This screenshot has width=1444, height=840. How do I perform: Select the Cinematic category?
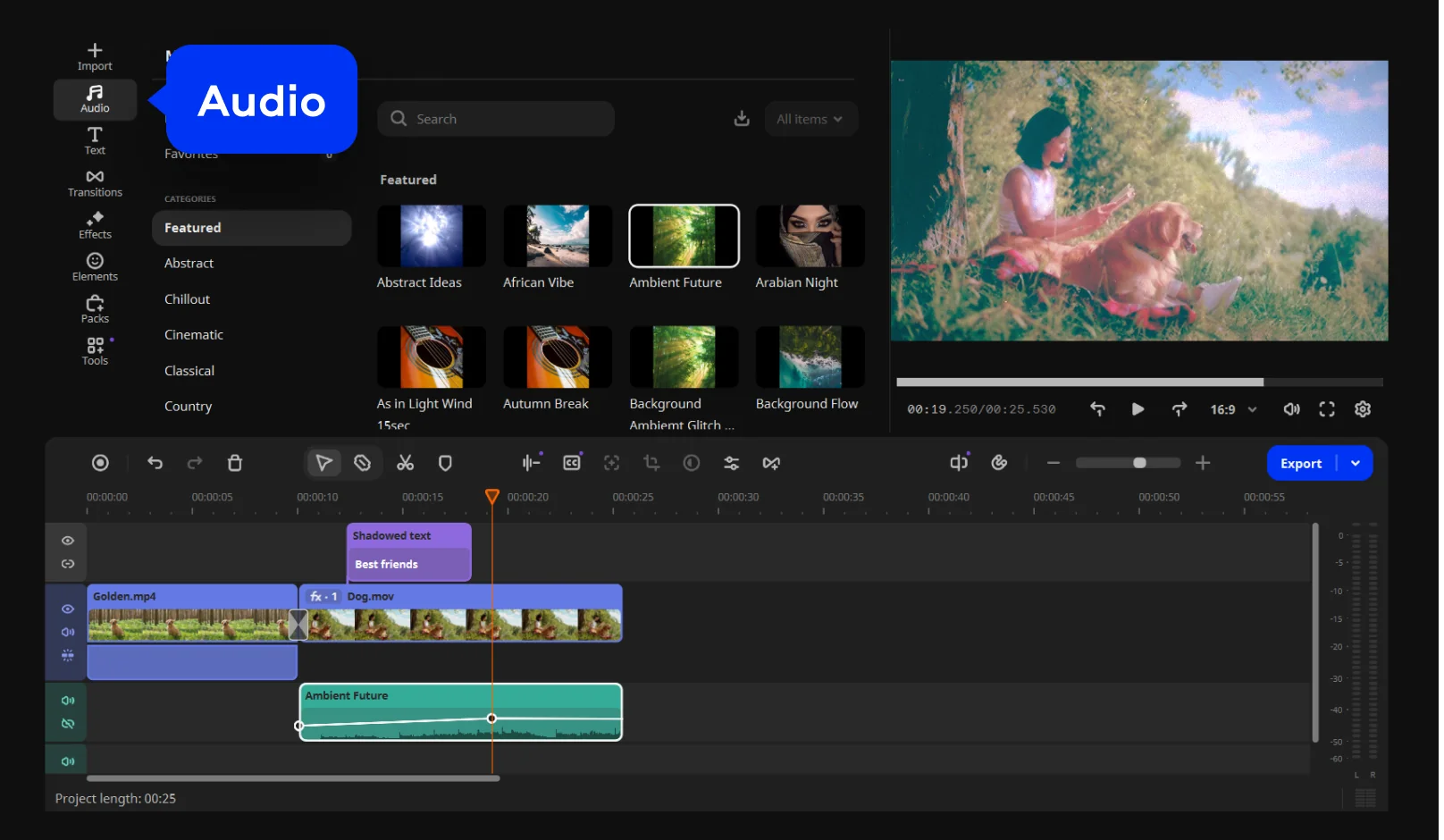(194, 335)
